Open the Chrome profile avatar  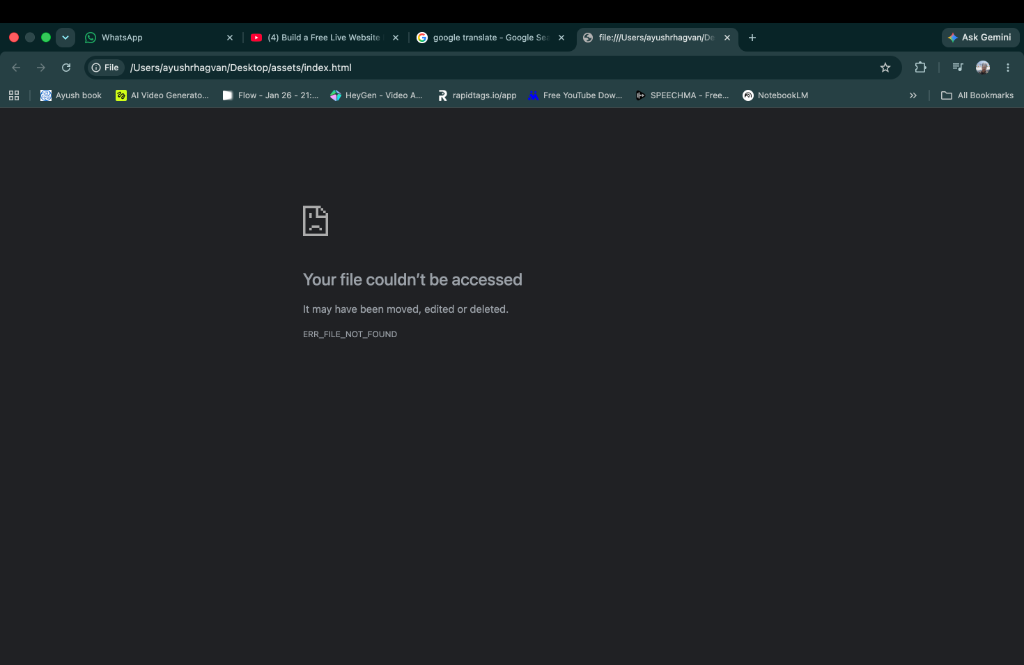(983, 67)
